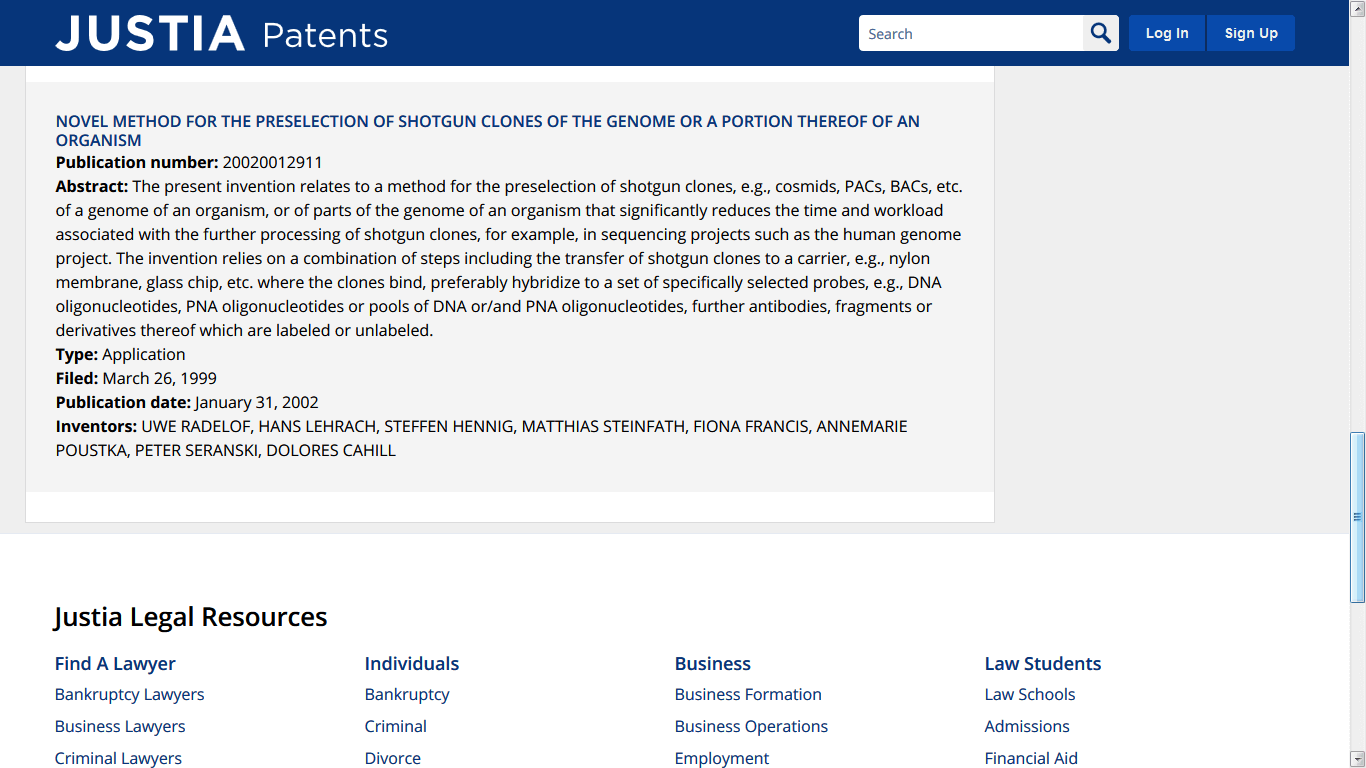The height and width of the screenshot is (768, 1366).
Task: Click the Patents header link
Action: pyautogui.click(x=325, y=35)
